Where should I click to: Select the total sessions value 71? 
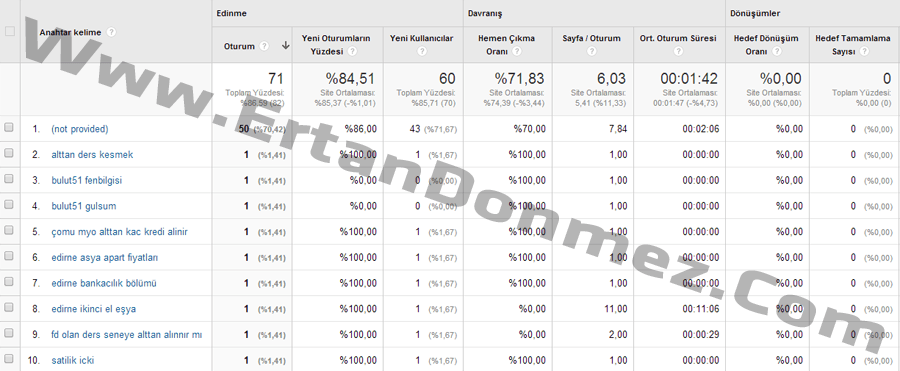pos(276,79)
